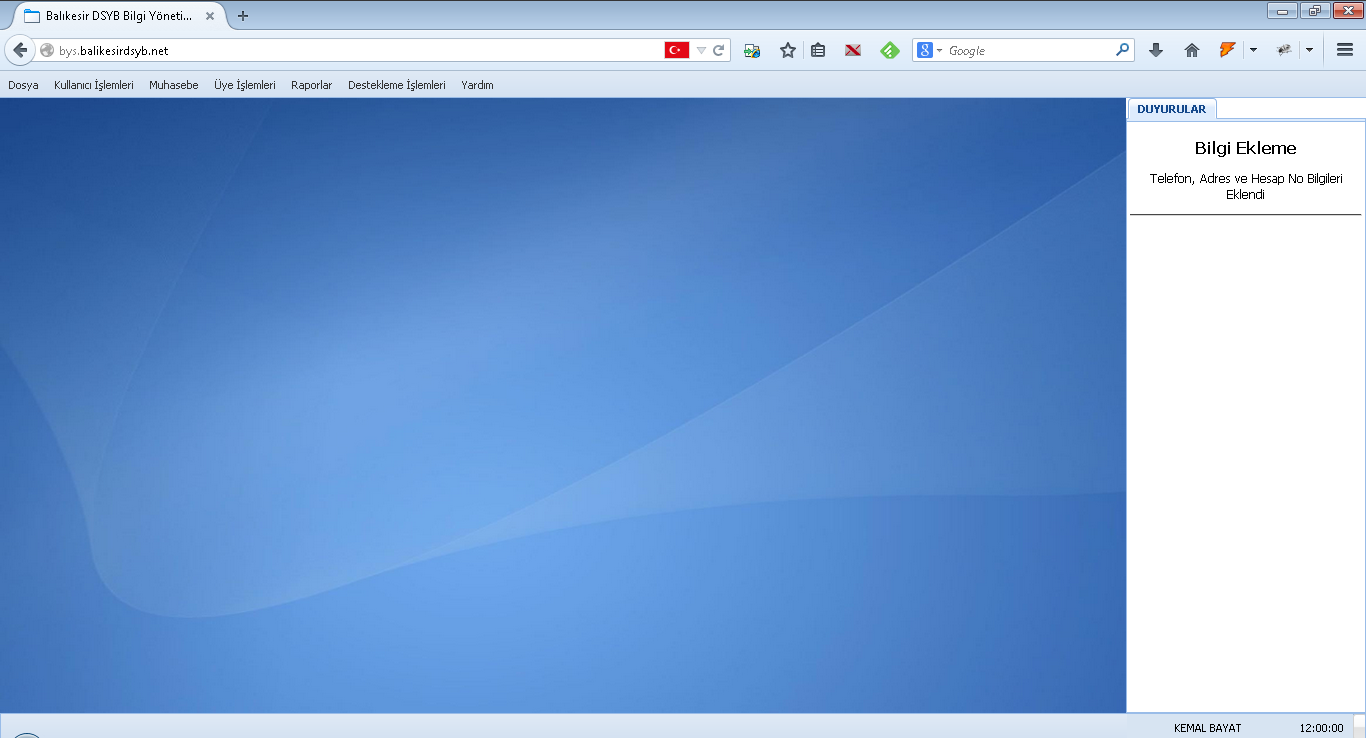
Task: Click the orange lightning bolt extension icon
Action: pos(1227,50)
